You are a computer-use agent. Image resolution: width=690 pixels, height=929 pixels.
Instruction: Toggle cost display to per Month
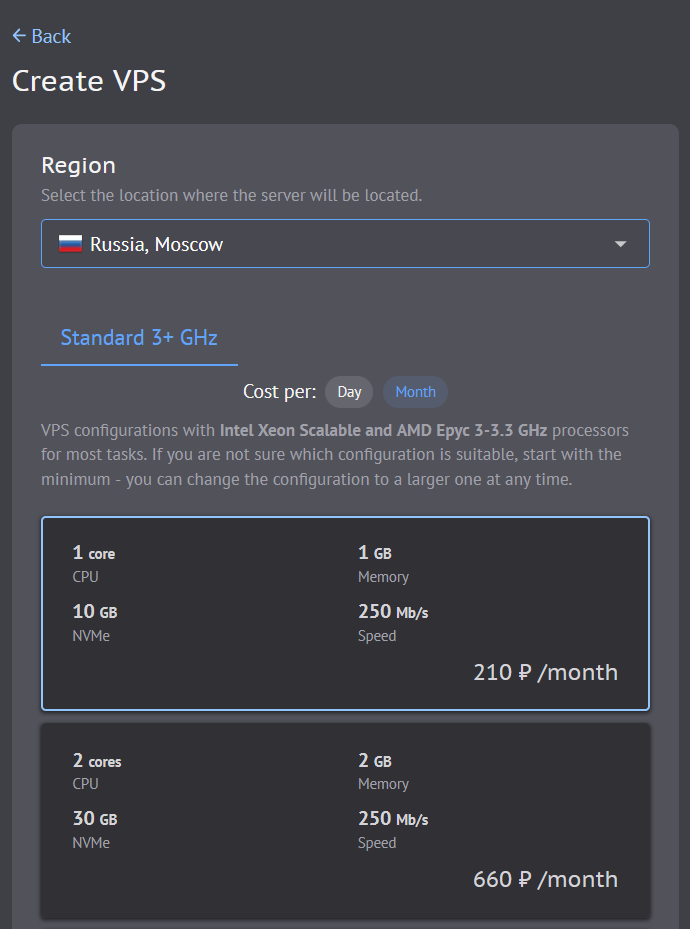(415, 392)
